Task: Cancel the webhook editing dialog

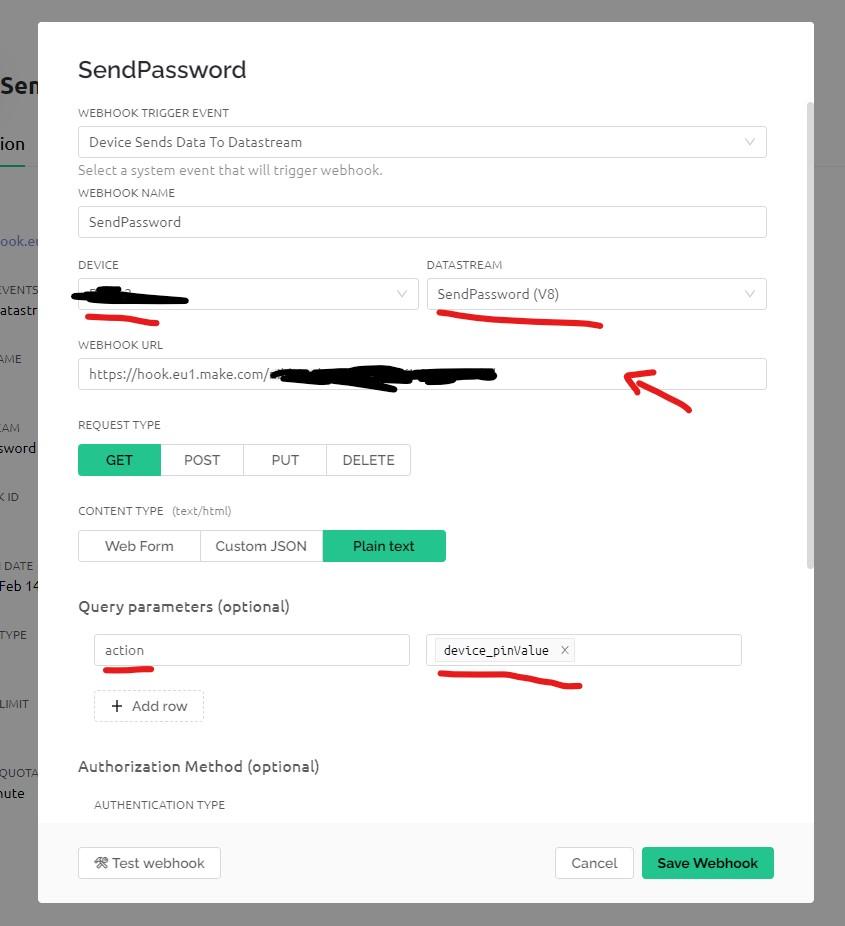Action: [x=594, y=862]
